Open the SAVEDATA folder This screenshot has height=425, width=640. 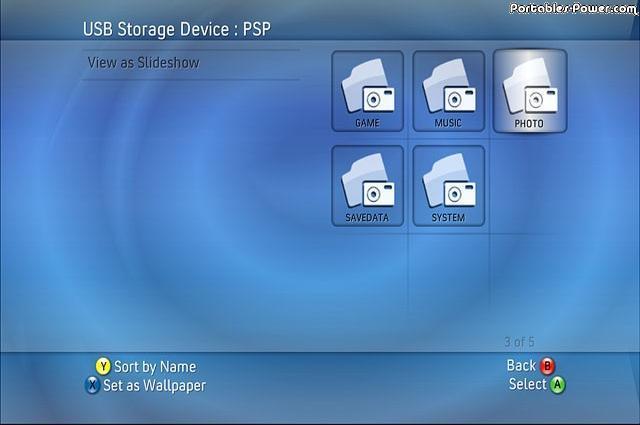point(368,186)
